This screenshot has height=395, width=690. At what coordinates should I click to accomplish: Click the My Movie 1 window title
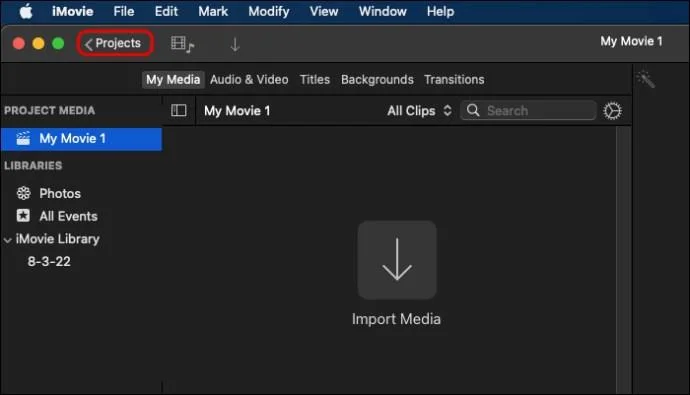pos(631,41)
